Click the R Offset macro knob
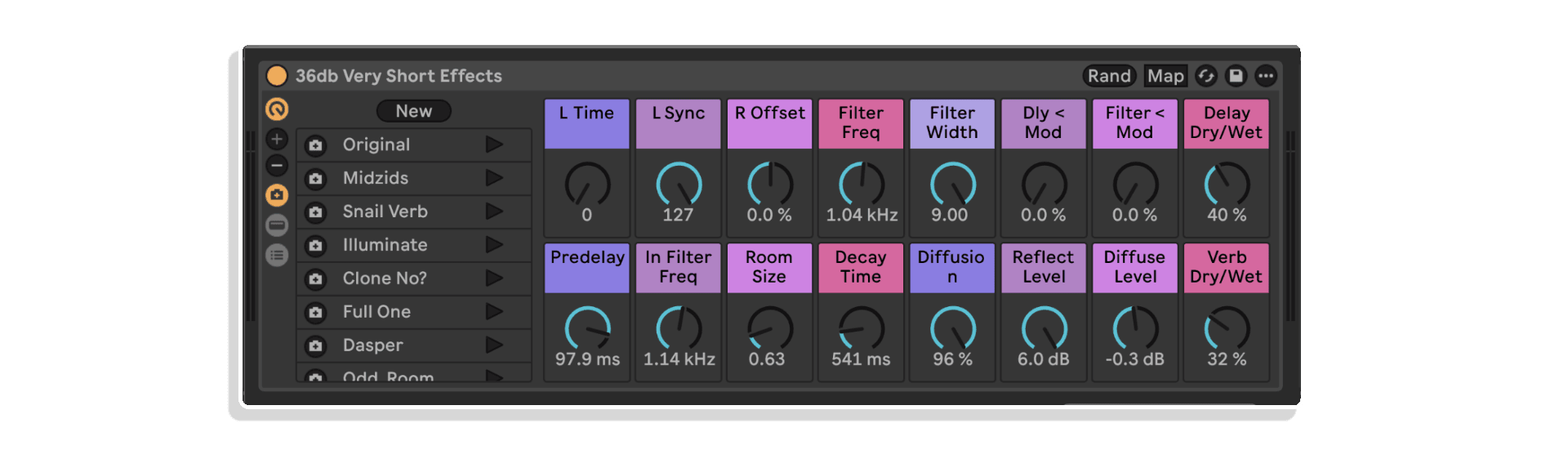 pyautogui.click(x=769, y=184)
